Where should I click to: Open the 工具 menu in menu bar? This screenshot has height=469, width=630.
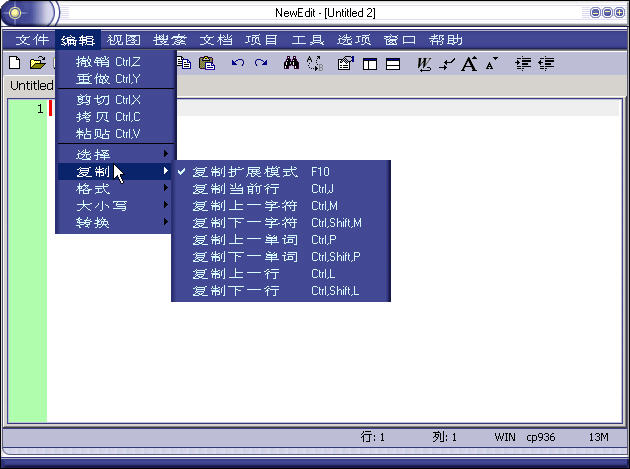pos(308,40)
